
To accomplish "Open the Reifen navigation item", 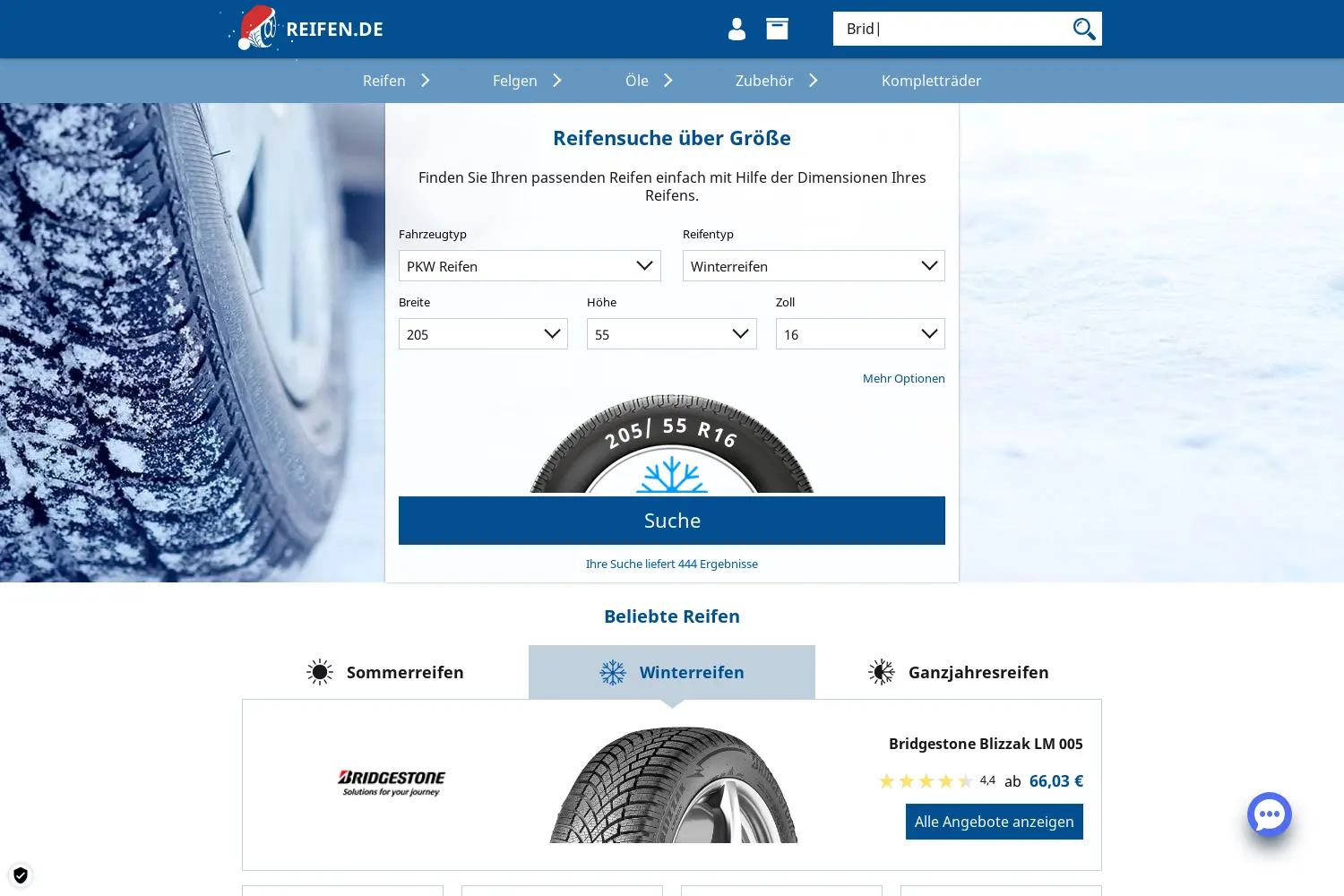I will coord(384,81).
